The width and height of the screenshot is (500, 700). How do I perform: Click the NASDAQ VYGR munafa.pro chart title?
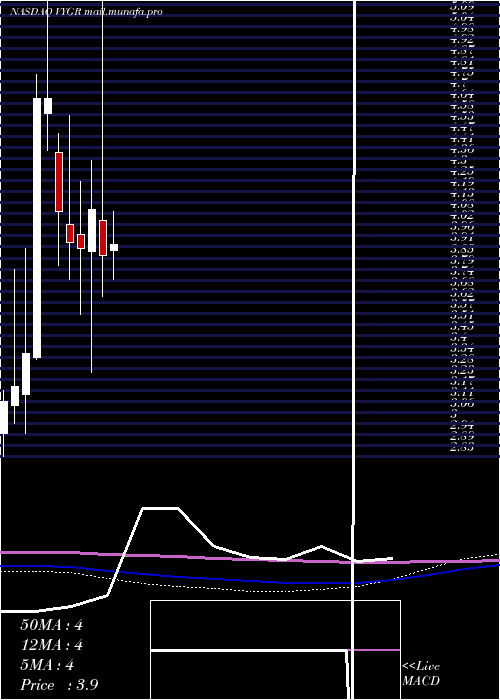[x=86, y=12]
